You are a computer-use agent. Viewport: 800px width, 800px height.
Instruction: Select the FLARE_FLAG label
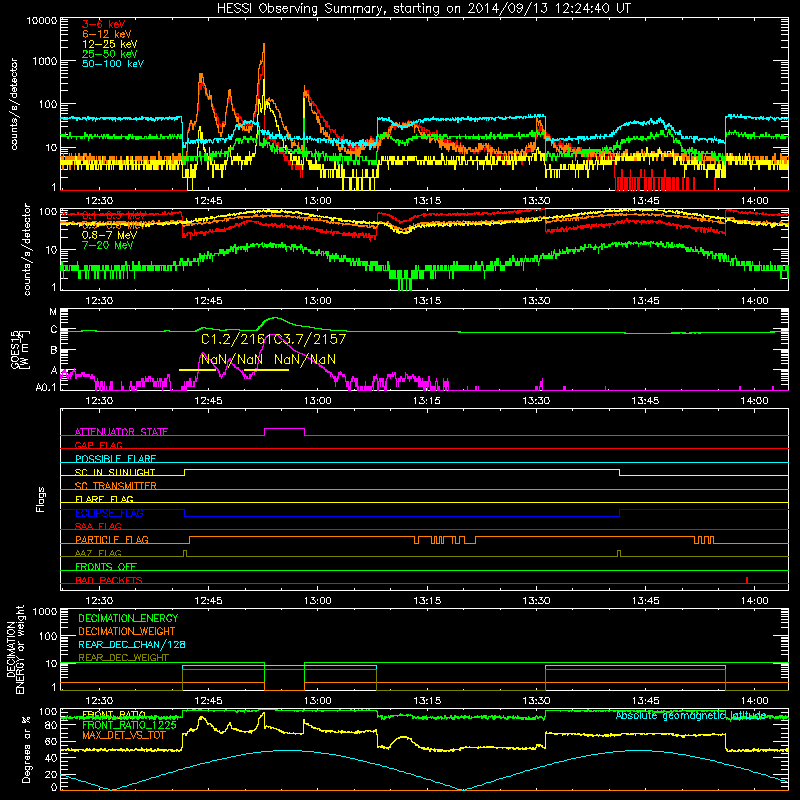coord(104,499)
